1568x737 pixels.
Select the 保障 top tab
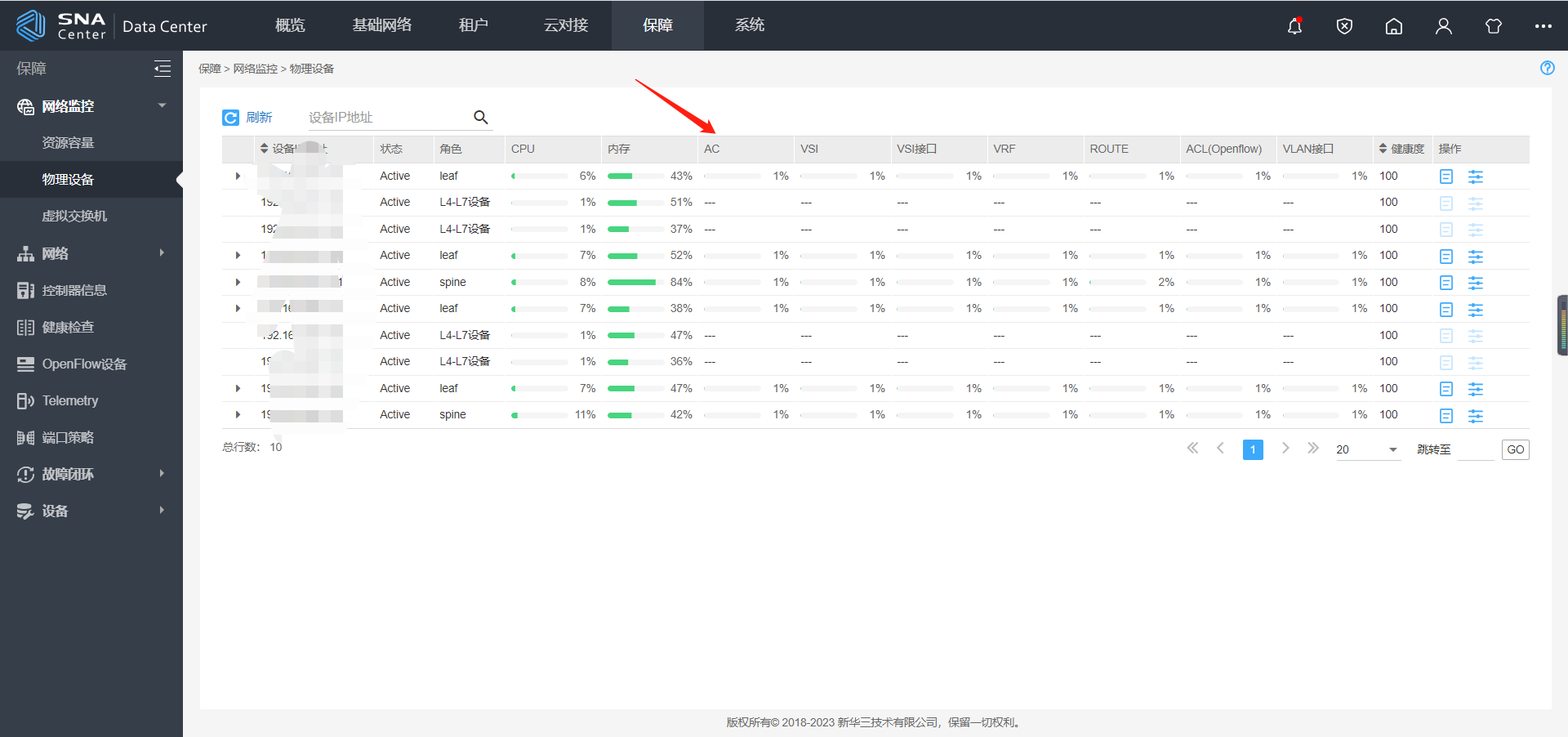657,25
